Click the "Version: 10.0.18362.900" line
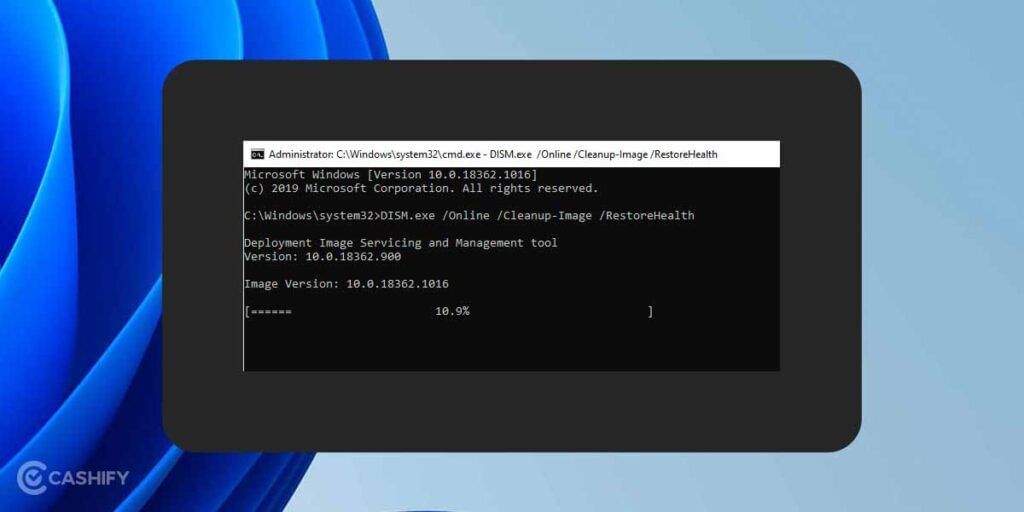This screenshot has height=512, width=1024. (x=323, y=257)
